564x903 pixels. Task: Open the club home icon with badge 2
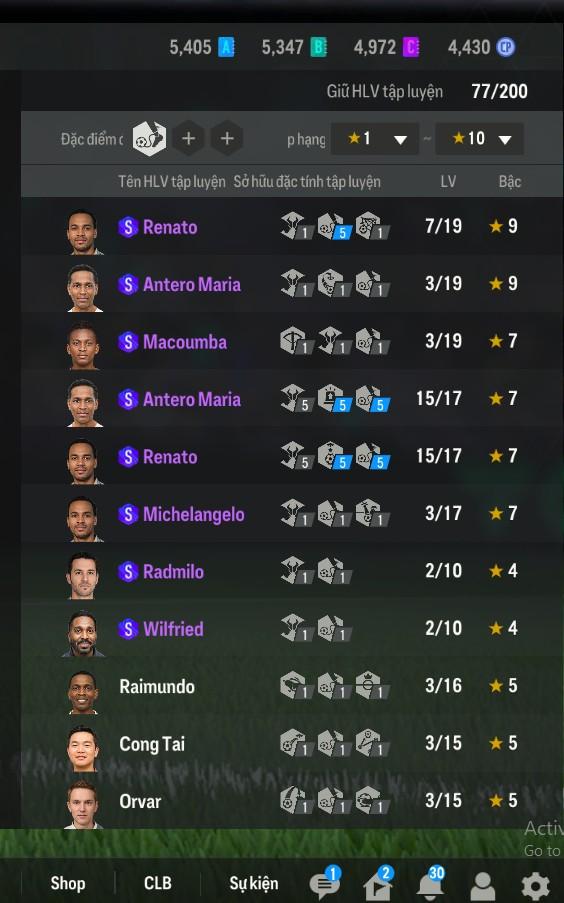pos(377,884)
